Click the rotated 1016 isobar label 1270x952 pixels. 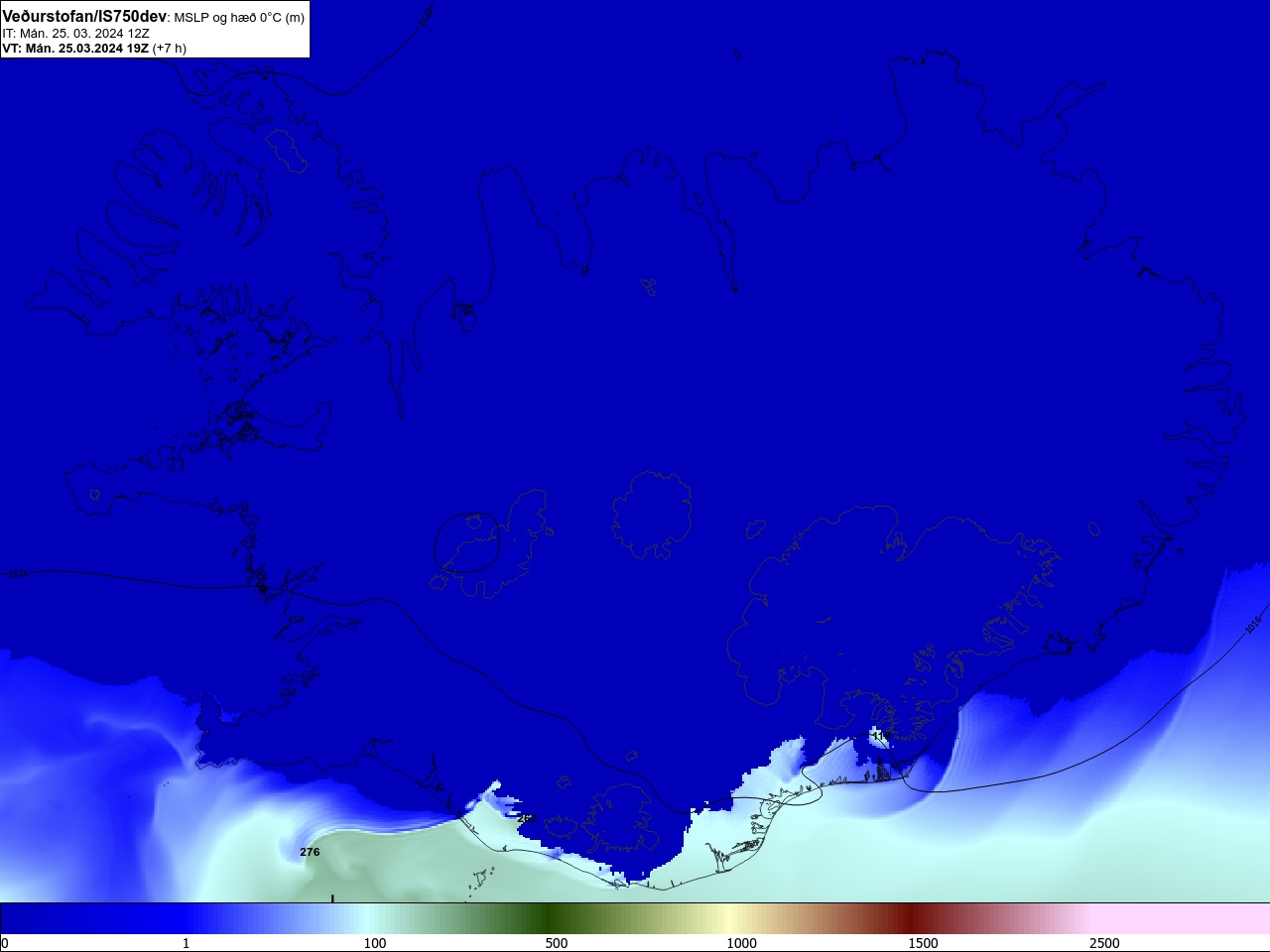pyautogui.click(x=1252, y=624)
